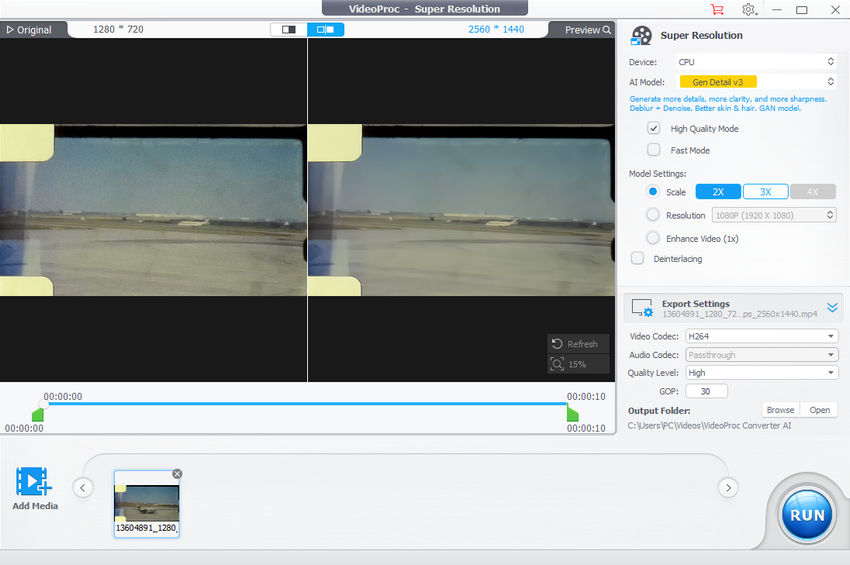The image size is (850, 565).
Task: Open the Quality Level dropdown
Action: coord(762,373)
